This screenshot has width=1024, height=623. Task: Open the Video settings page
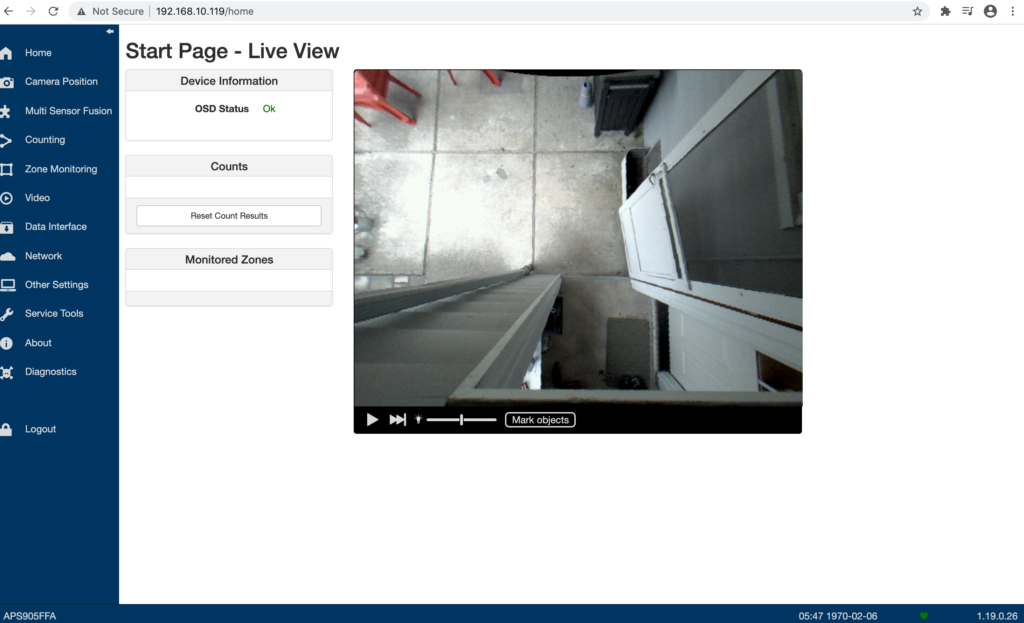[x=37, y=198]
